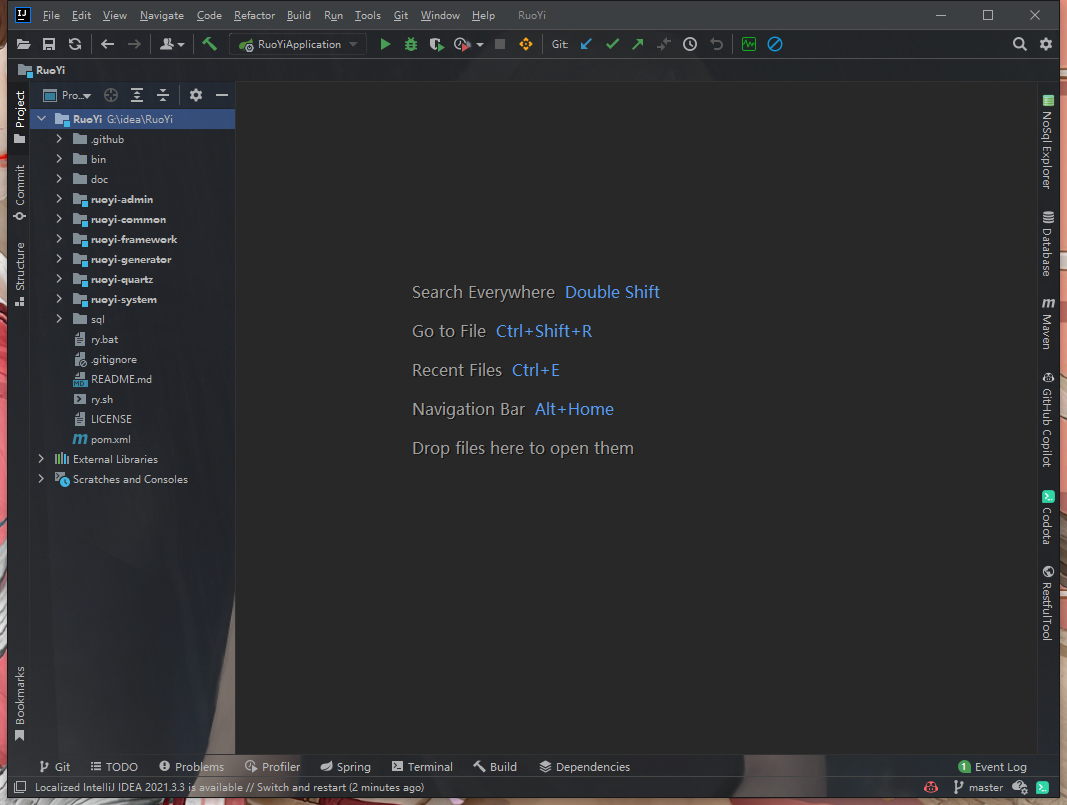Toggle the Structure tool window
The image size is (1067, 805).
20,274
